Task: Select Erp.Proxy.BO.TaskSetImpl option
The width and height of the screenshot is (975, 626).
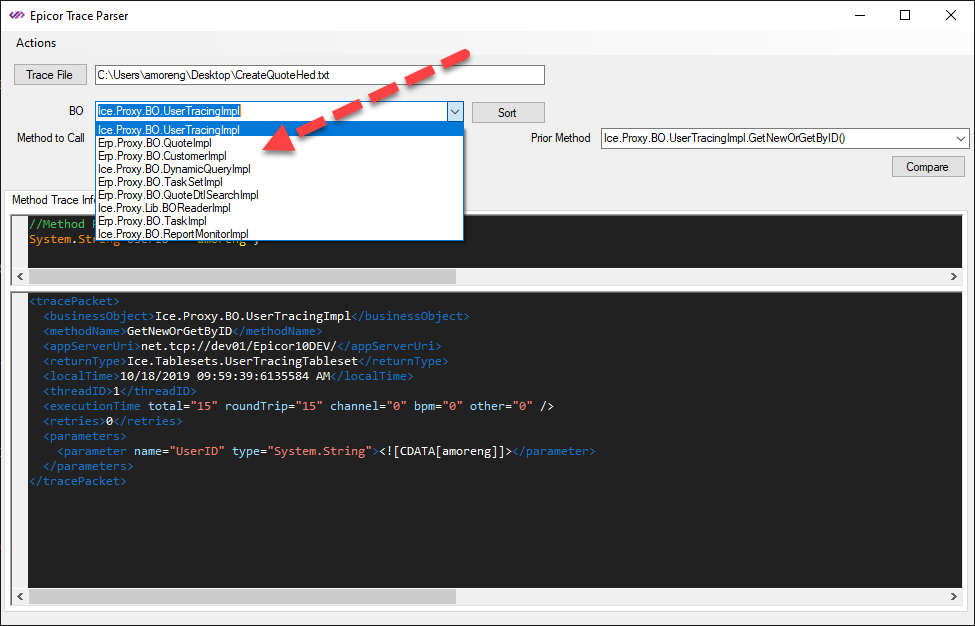Action: tap(280, 182)
